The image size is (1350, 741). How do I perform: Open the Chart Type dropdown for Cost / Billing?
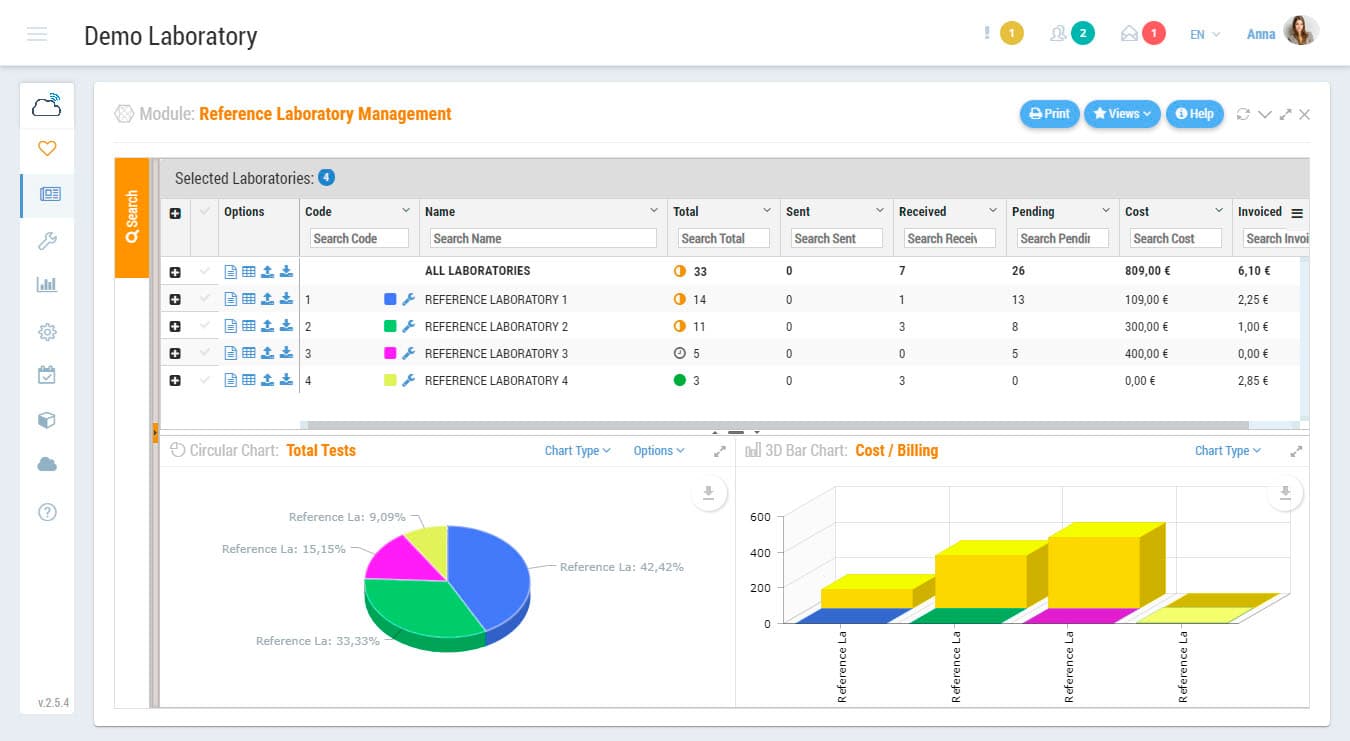point(1227,451)
